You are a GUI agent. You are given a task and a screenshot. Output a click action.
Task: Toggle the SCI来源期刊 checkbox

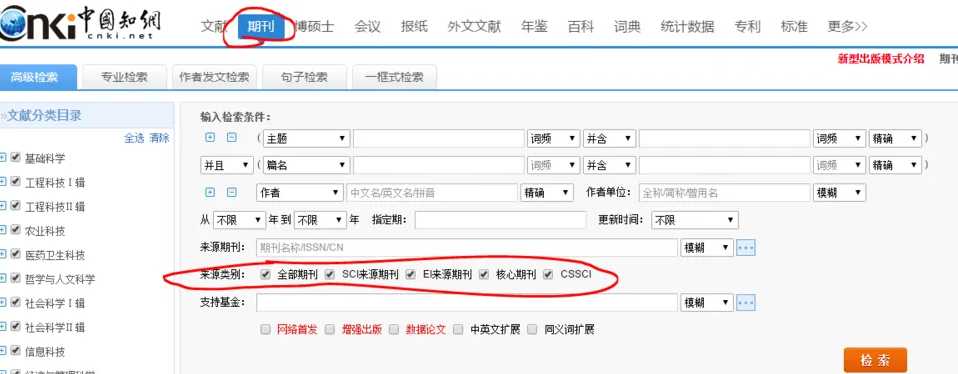pyautogui.click(x=330, y=274)
